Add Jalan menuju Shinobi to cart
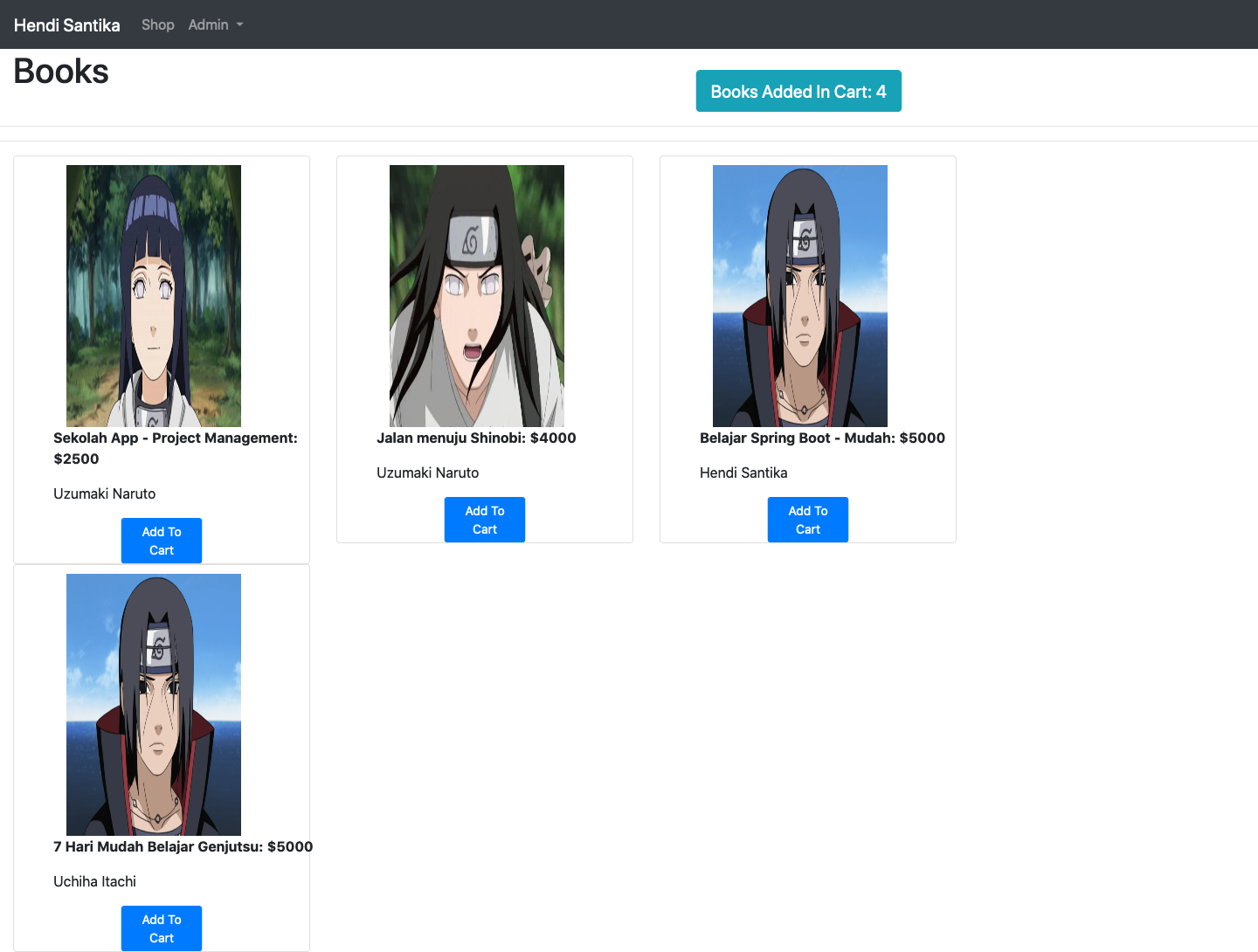The height and width of the screenshot is (952, 1258). click(485, 520)
